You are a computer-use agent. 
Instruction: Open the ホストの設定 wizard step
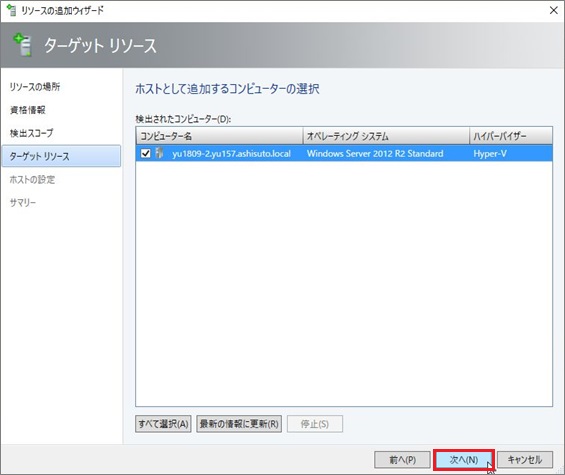[32, 179]
